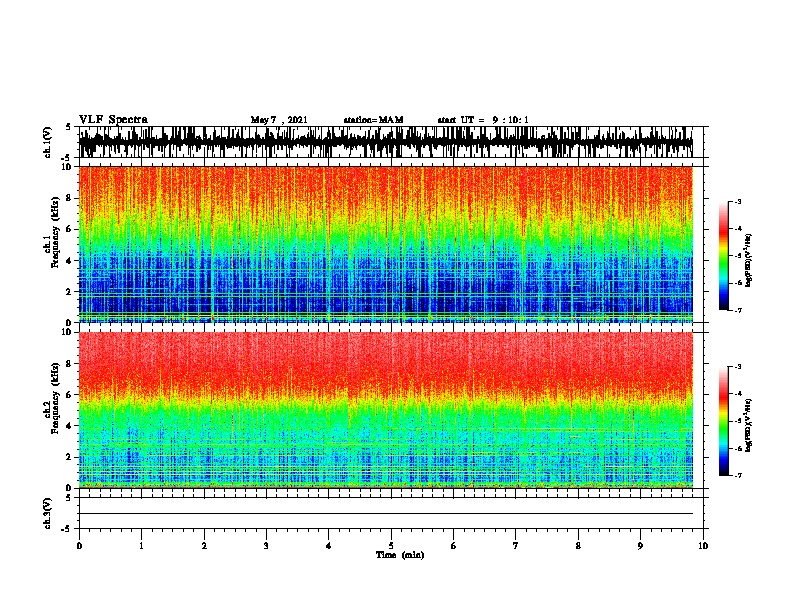Viewport: 792px width, 612px height.
Task: Click the ch.1 spectrogram plot area
Action: pyautogui.click(x=386, y=244)
